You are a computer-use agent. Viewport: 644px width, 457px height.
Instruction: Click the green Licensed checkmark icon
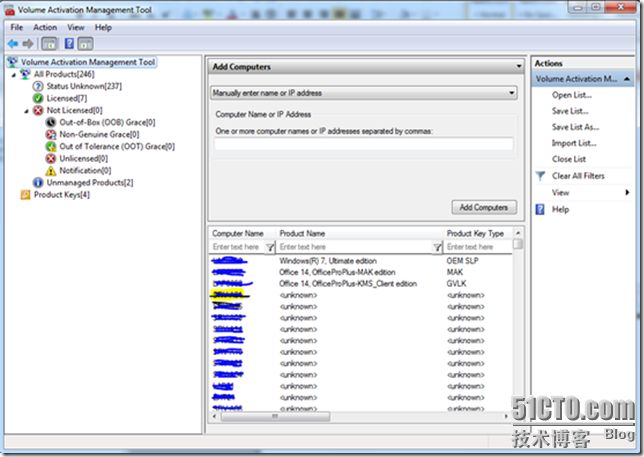tap(38, 98)
